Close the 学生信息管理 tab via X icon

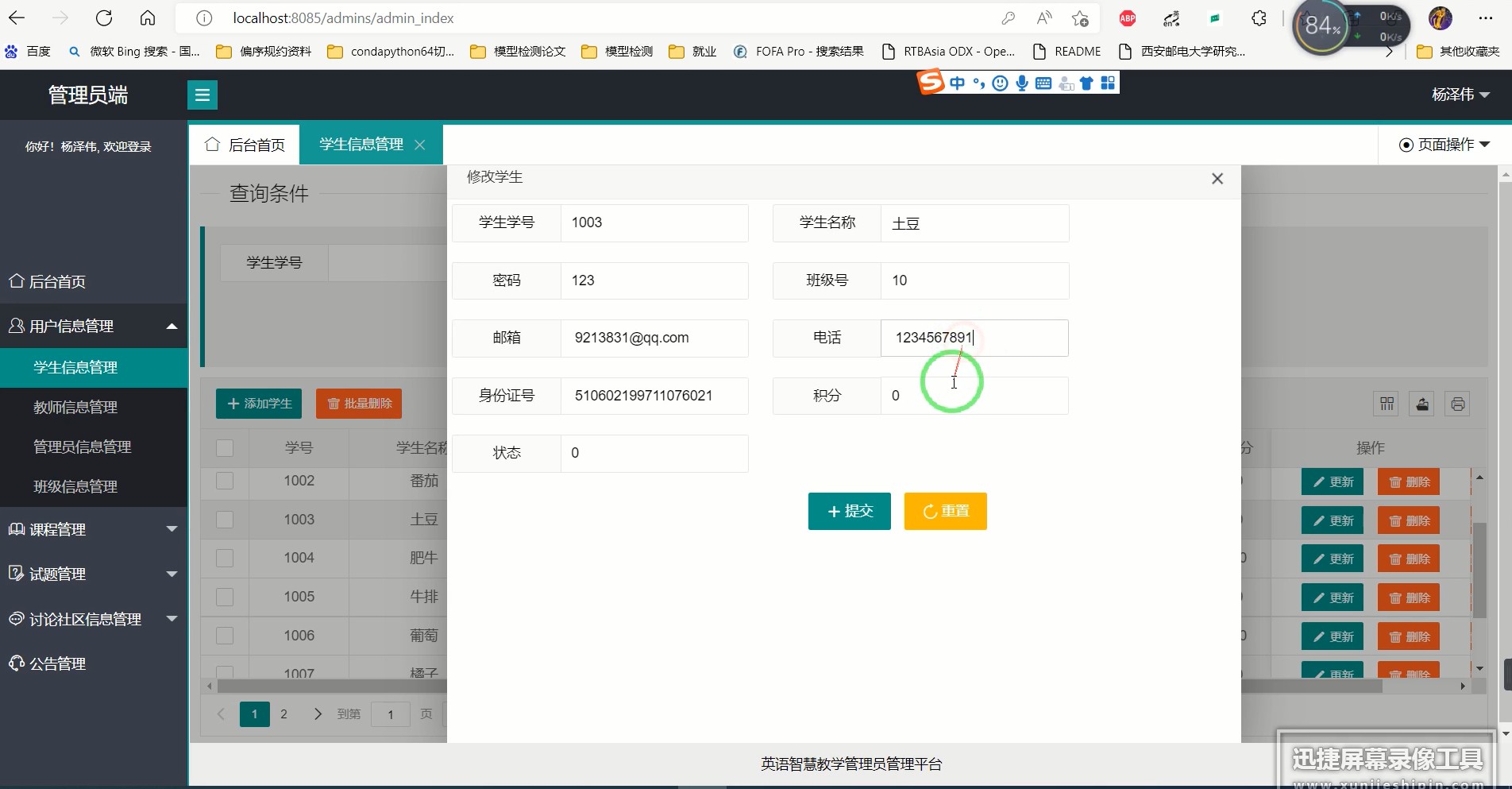[x=420, y=145]
